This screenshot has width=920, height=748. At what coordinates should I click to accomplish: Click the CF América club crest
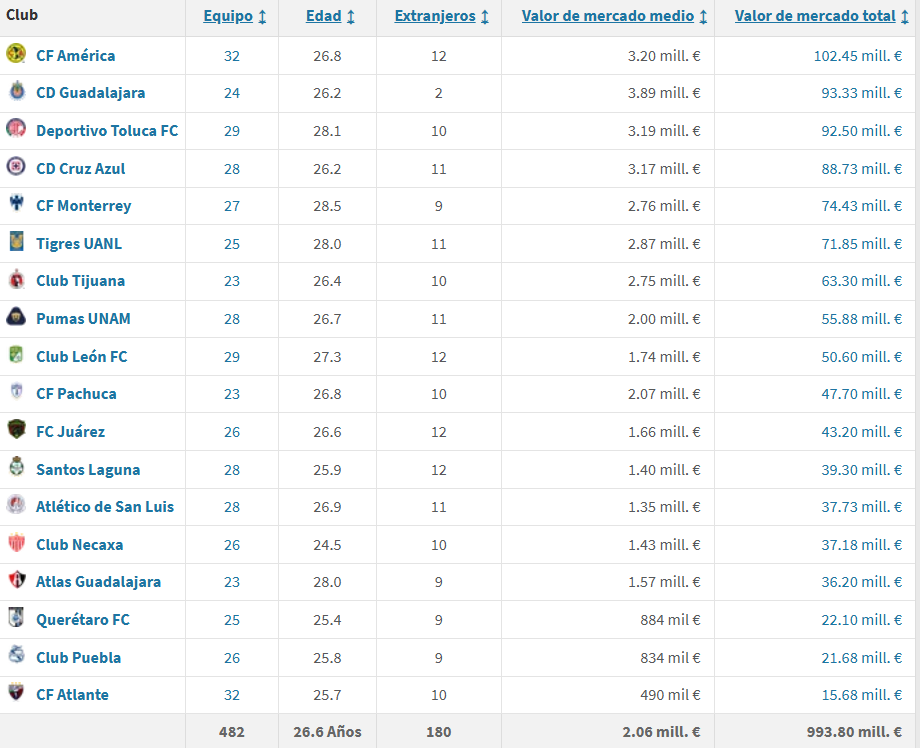coord(16,53)
